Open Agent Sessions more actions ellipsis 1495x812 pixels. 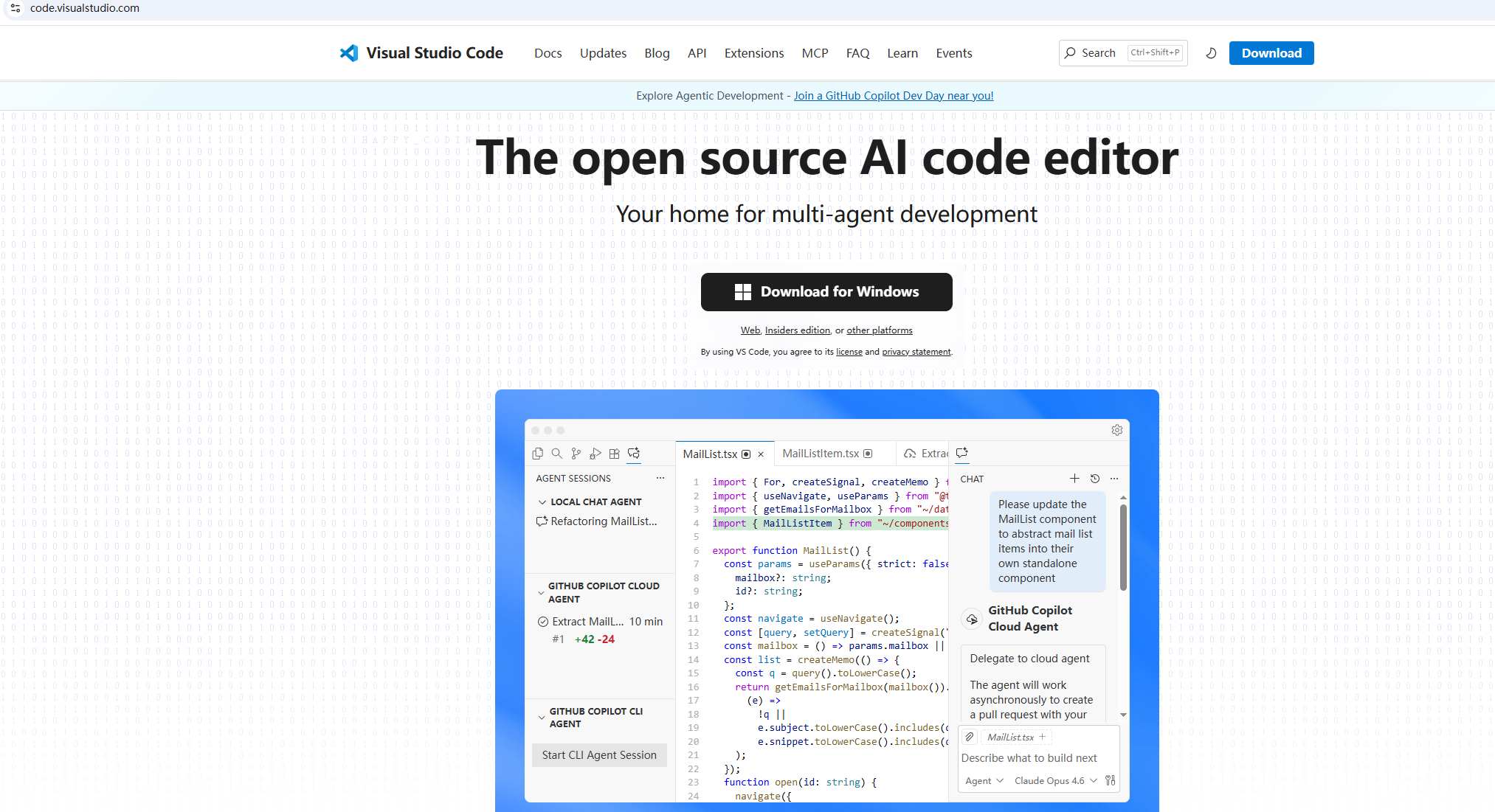point(660,478)
